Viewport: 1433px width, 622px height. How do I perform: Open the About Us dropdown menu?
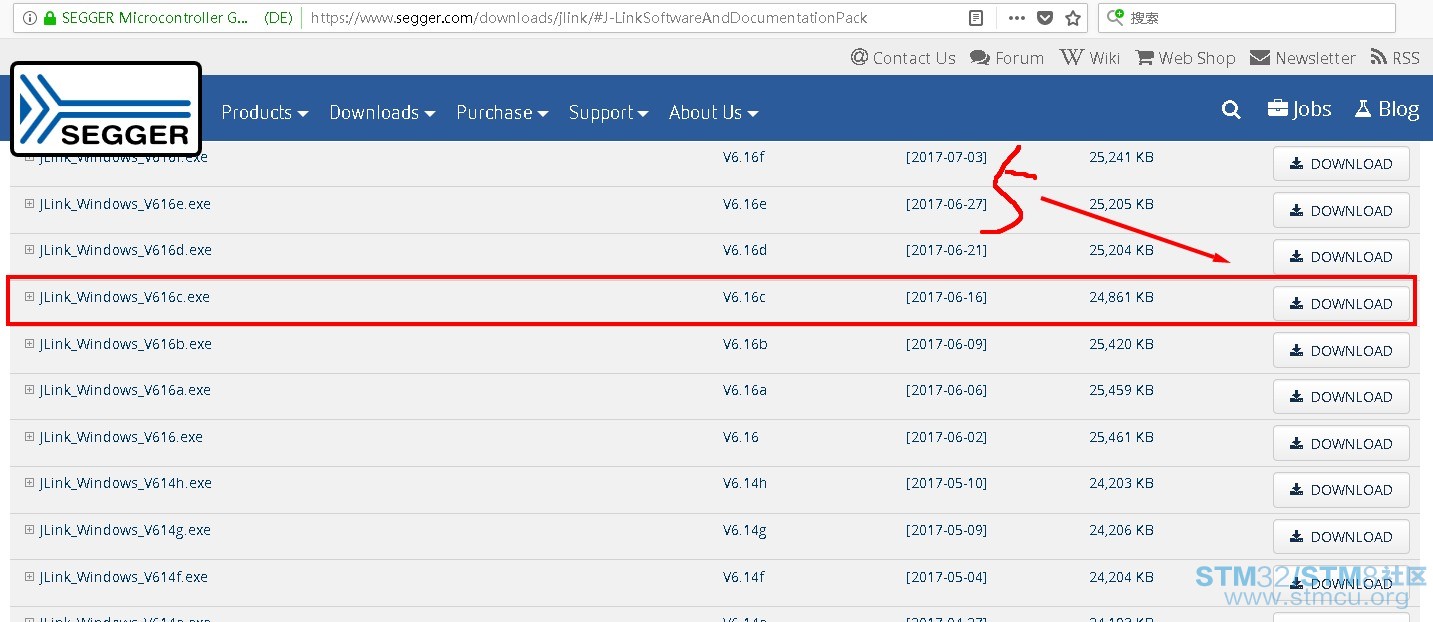coord(713,112)
